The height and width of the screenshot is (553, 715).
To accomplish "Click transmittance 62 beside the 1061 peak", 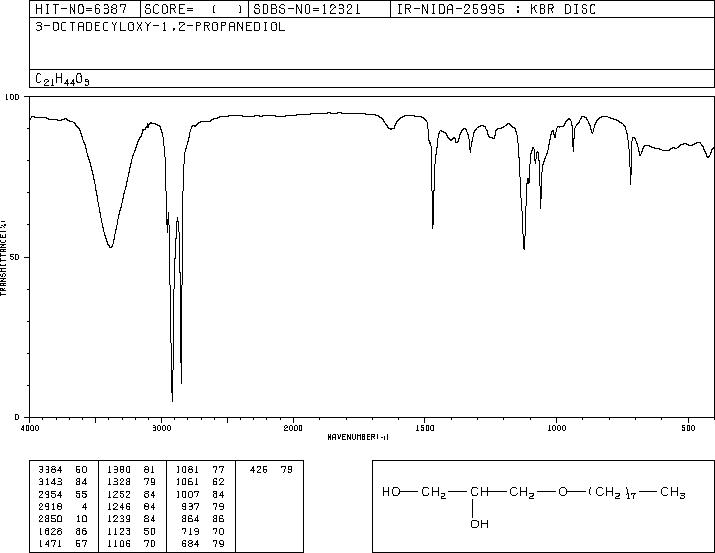I will click(218, 482).
